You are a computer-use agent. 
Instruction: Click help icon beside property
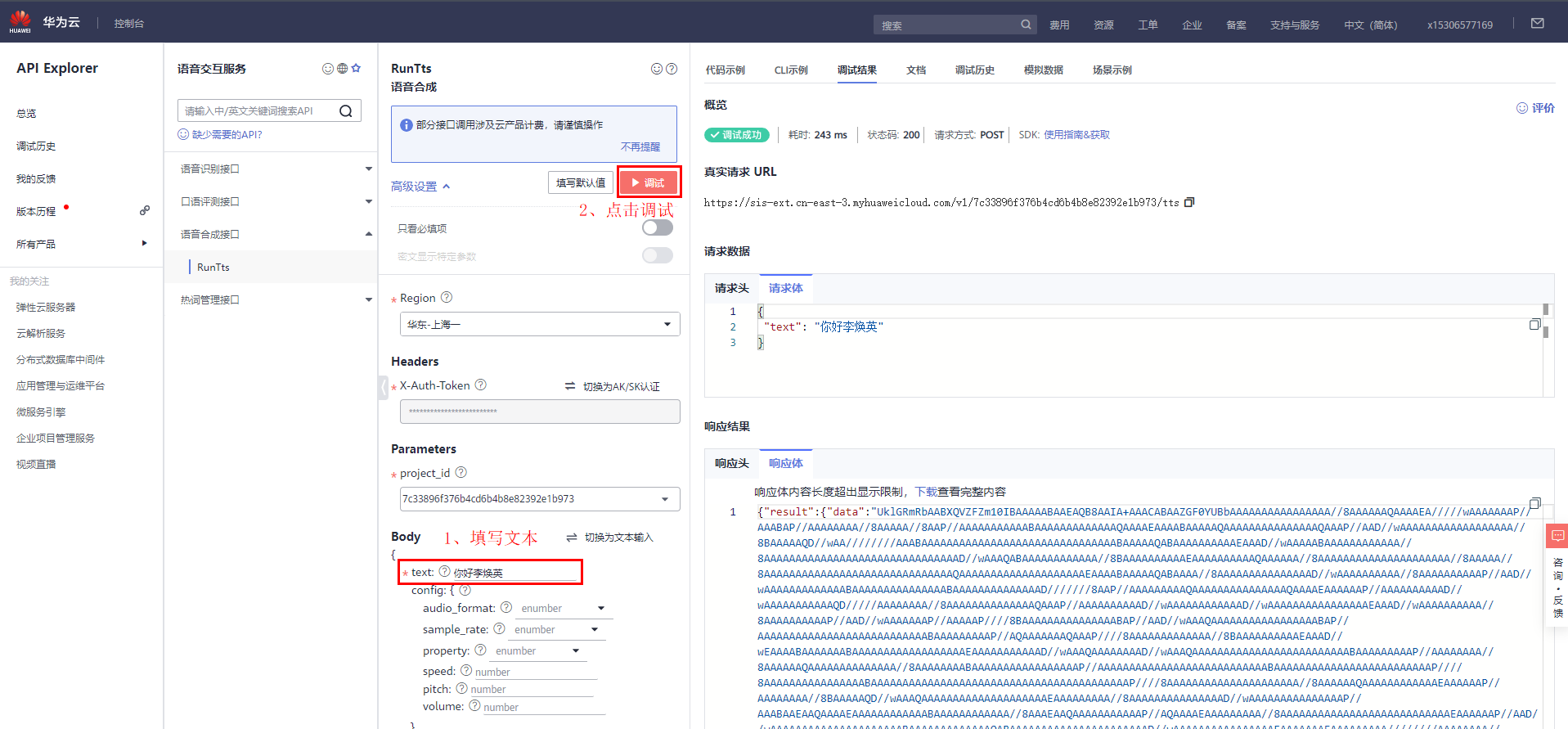click(481, 650)
